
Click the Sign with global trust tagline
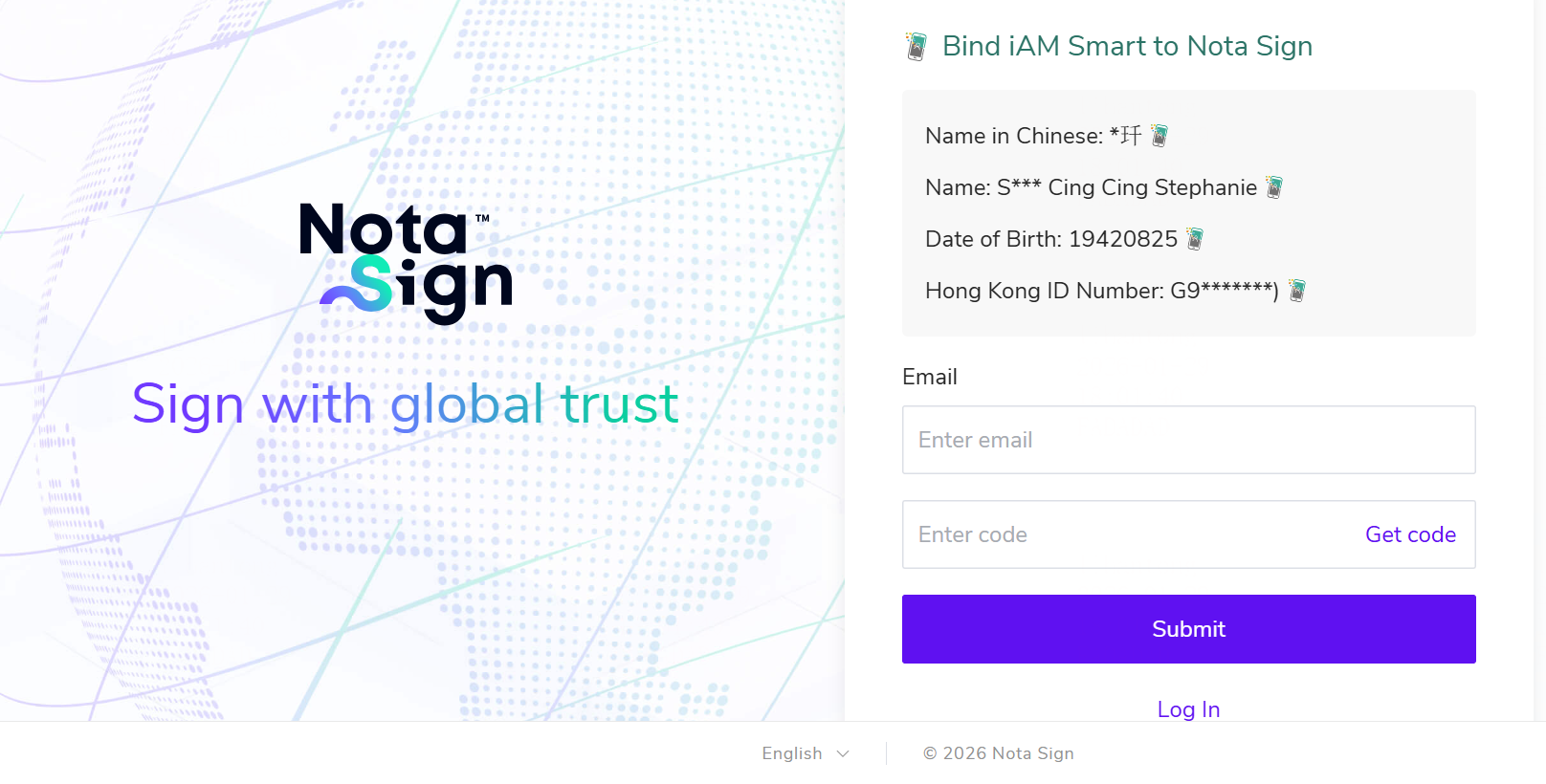(406, 403)
